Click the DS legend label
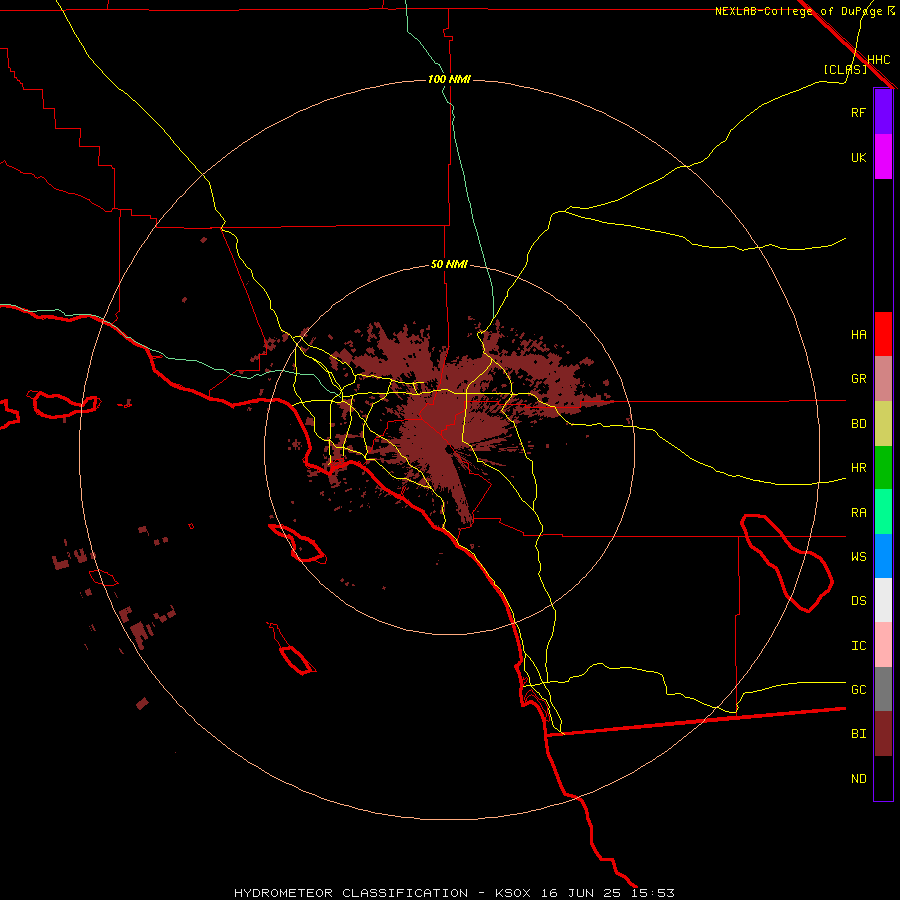 click(858, 601)
